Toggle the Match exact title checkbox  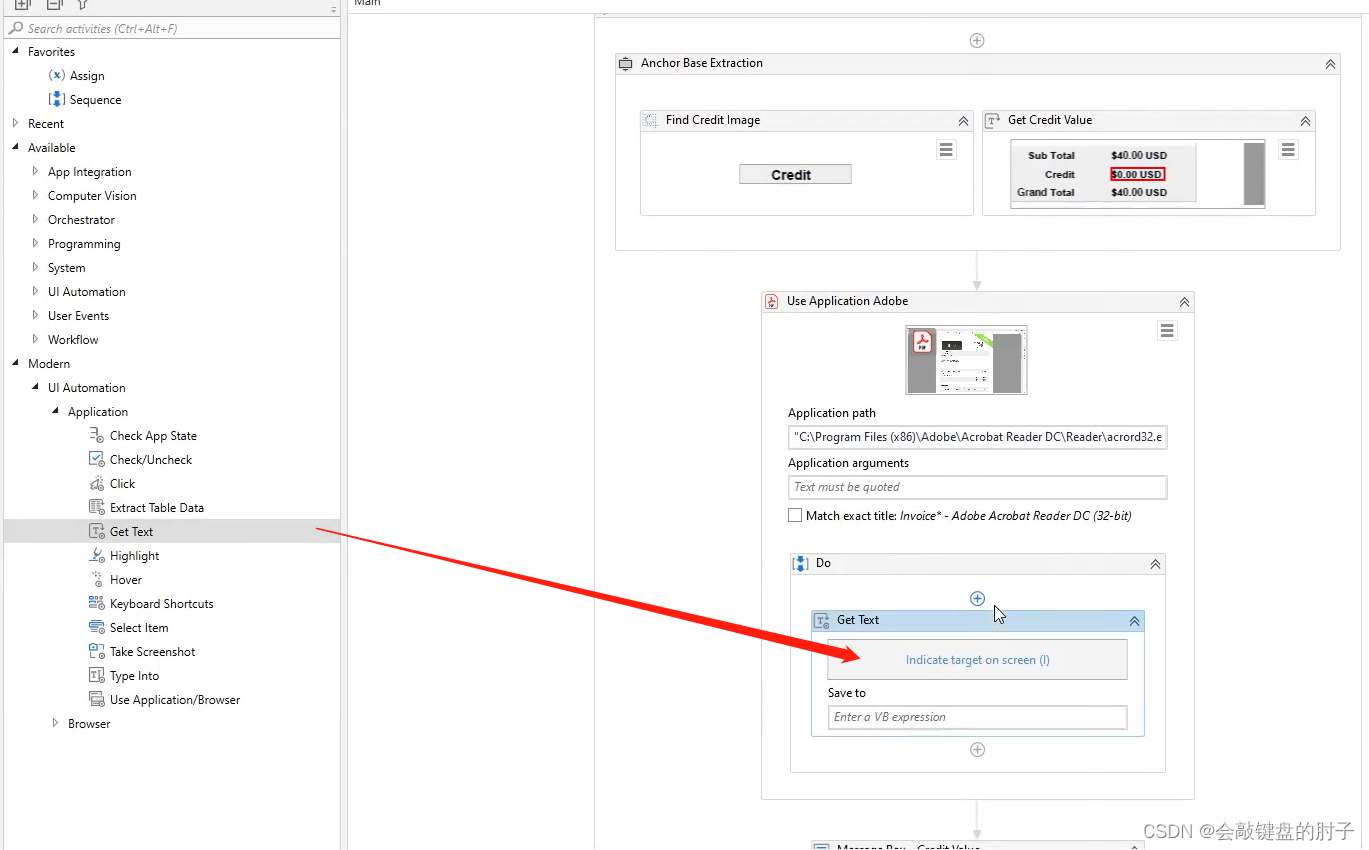coord(795,516)
